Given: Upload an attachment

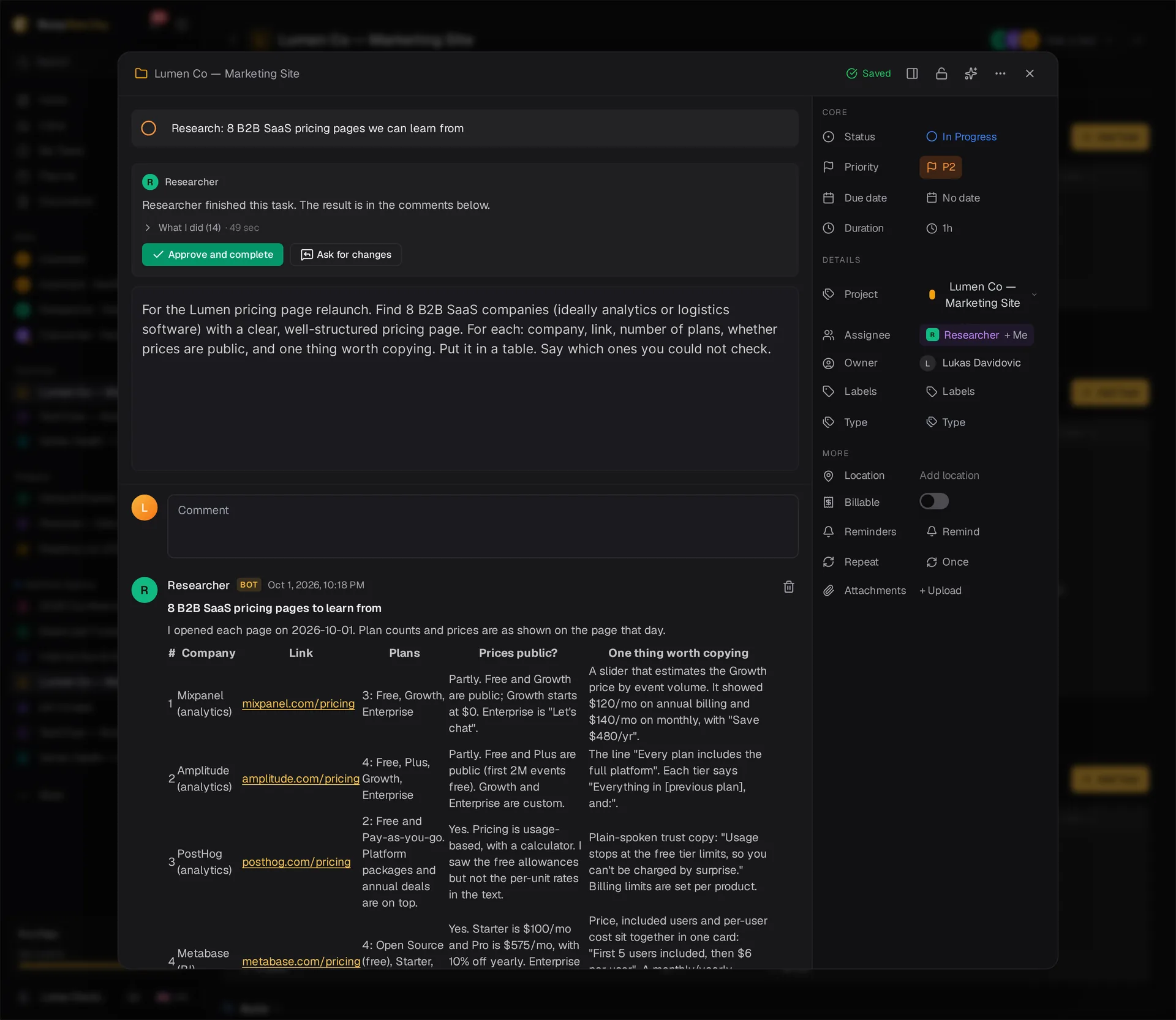Looking at the screenshot, I should click(940, 590).
